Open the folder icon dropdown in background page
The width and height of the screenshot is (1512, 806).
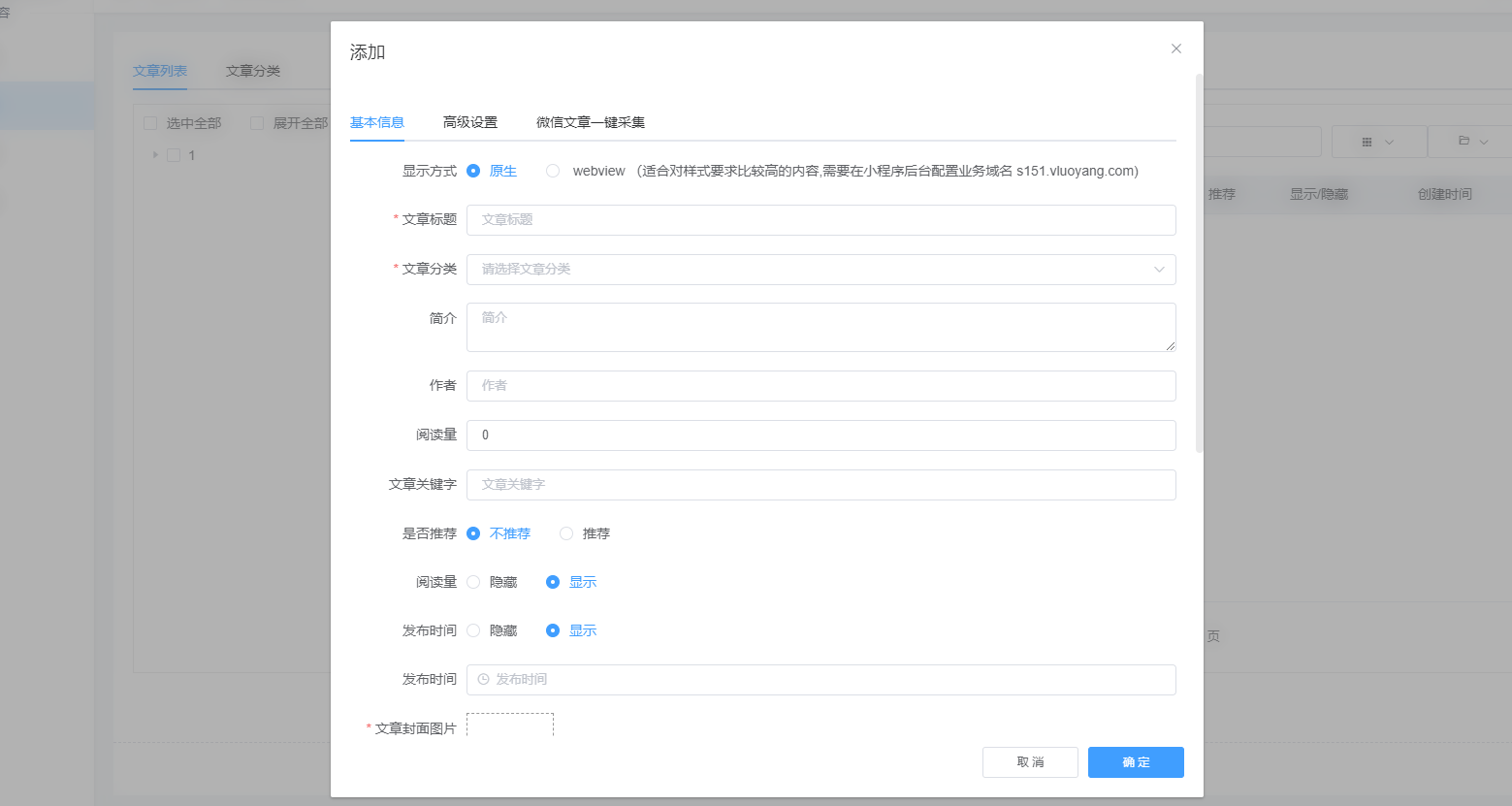tap(1471, 142)
